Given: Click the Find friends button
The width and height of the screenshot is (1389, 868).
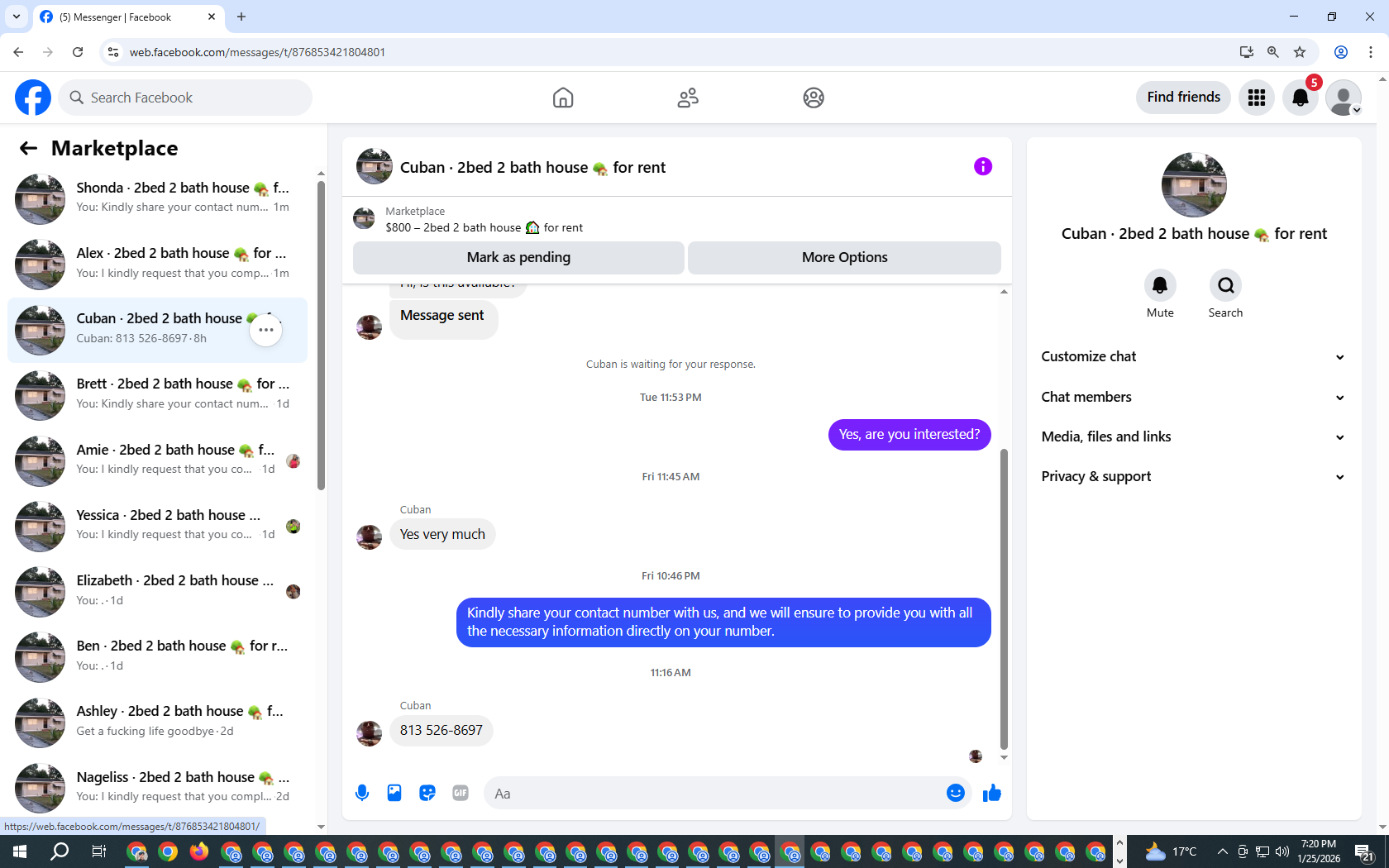Looking at the screenshot, I should click(1184, 98).
